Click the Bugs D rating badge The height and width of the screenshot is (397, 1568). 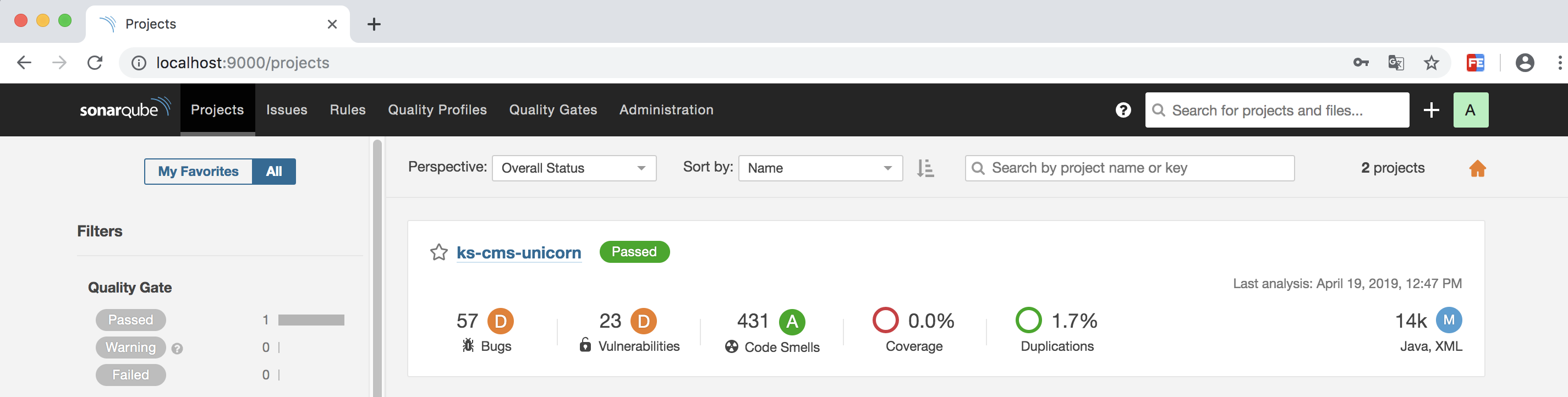point(500,321)
